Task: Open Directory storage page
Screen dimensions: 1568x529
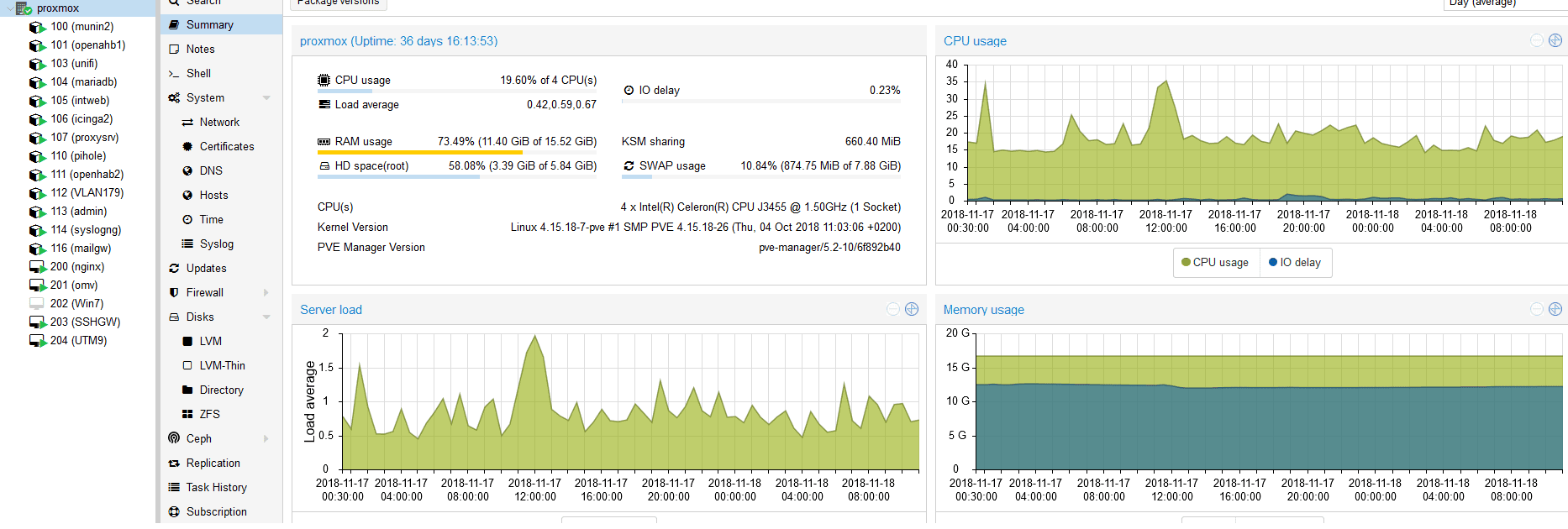Action: coord(221,390)
